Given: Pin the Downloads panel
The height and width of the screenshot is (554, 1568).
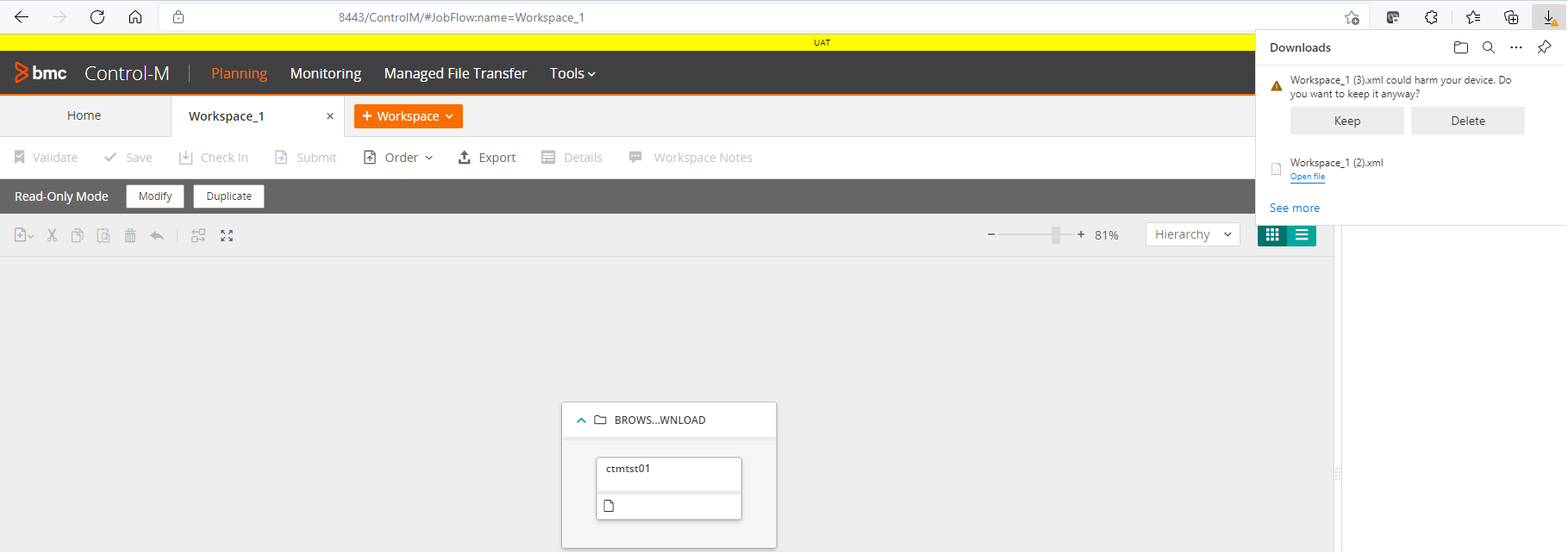Looking at the screenshot, I should (1545, 47).
